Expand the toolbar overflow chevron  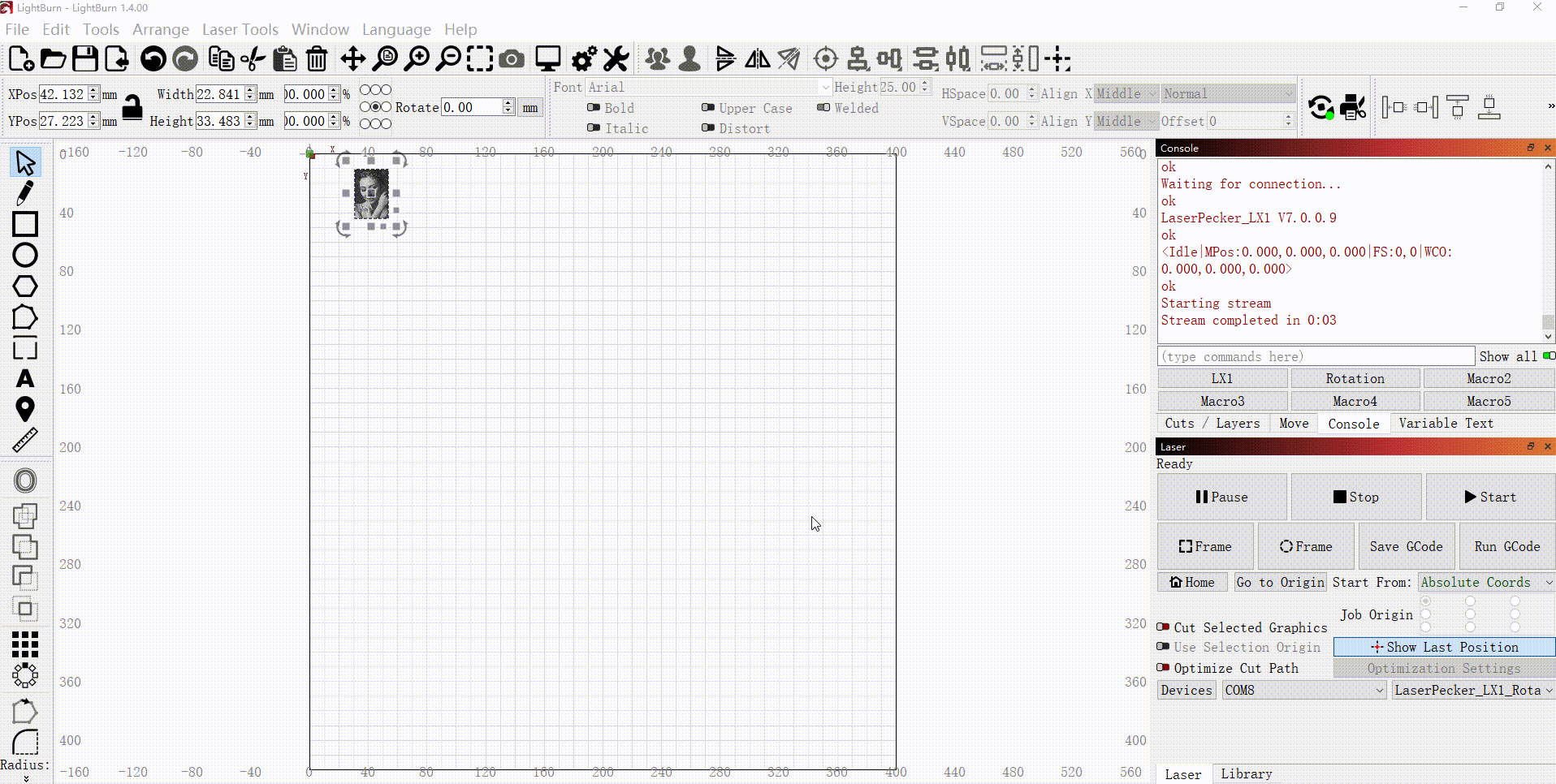coord(1550,106)
